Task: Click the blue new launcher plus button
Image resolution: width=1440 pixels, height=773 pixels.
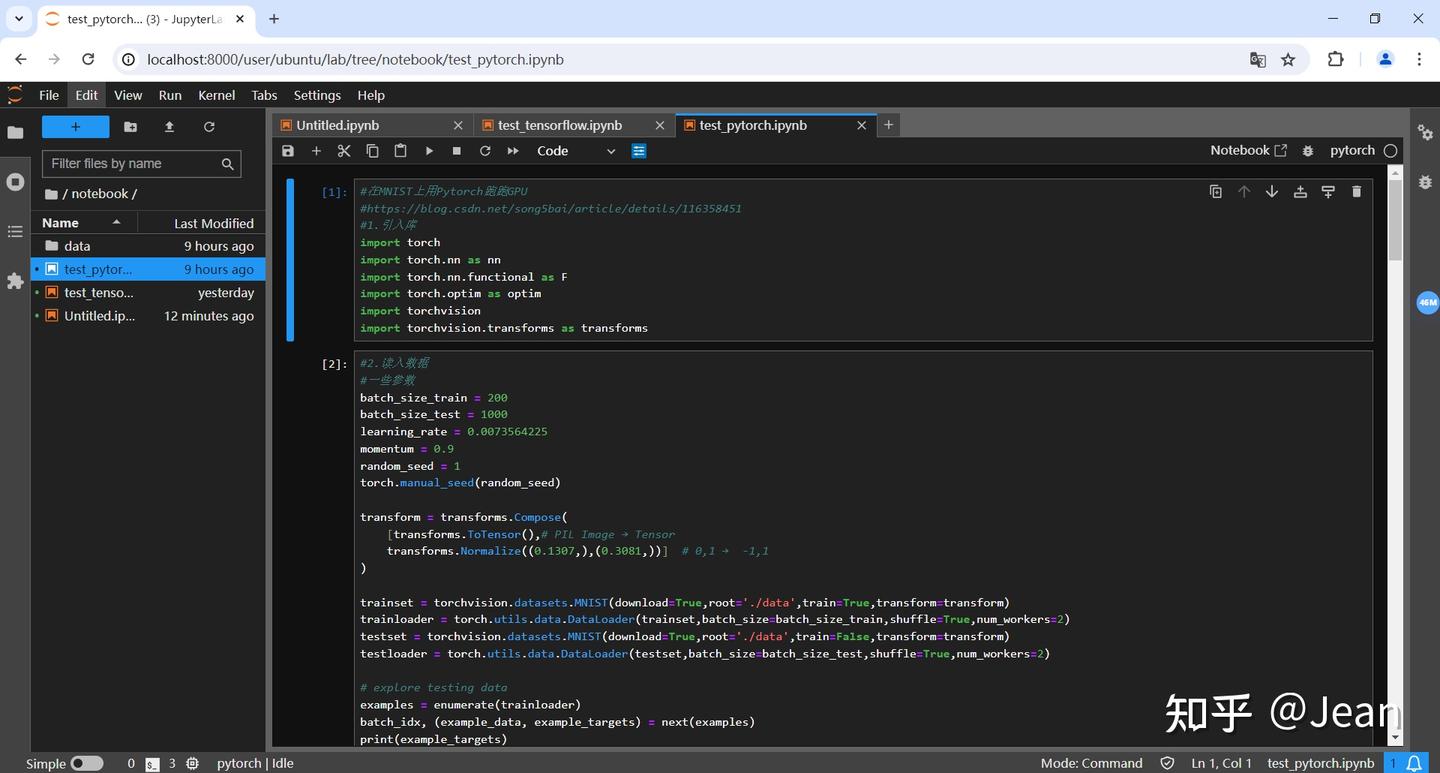Action: [x=75, y=127]
